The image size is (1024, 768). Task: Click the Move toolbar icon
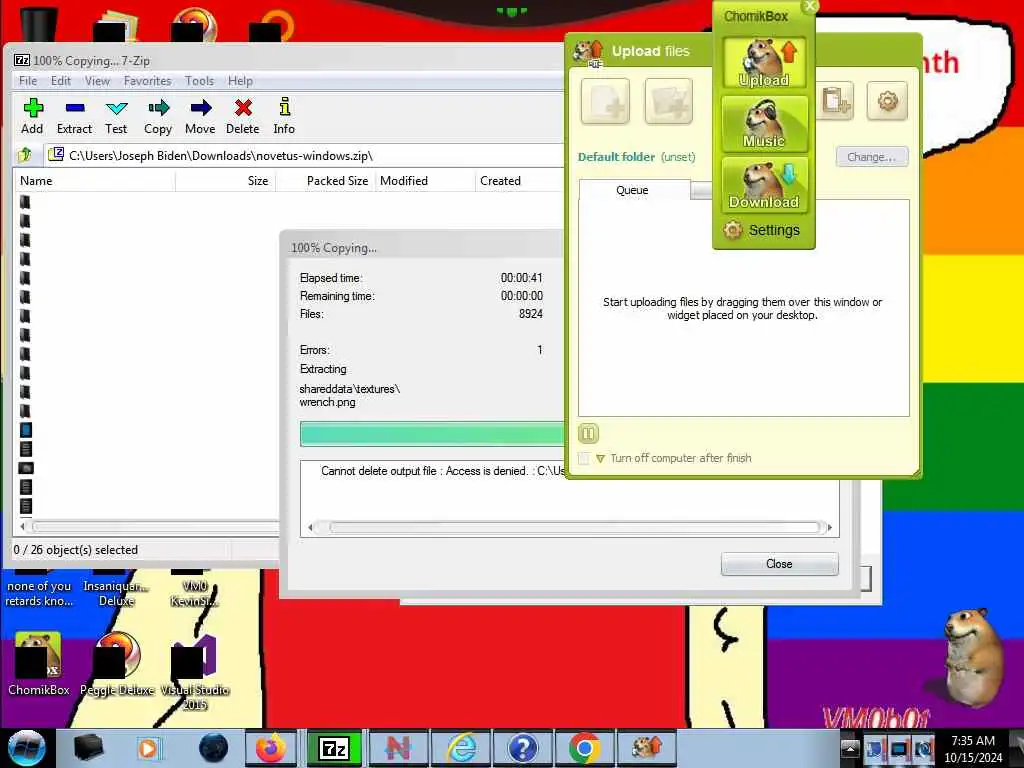tap(200, 116)
